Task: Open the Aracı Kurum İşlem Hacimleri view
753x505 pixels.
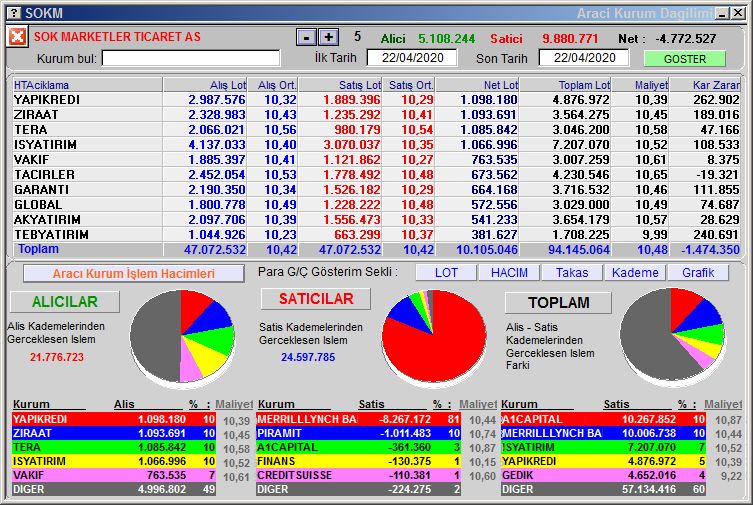Action: 134,274
